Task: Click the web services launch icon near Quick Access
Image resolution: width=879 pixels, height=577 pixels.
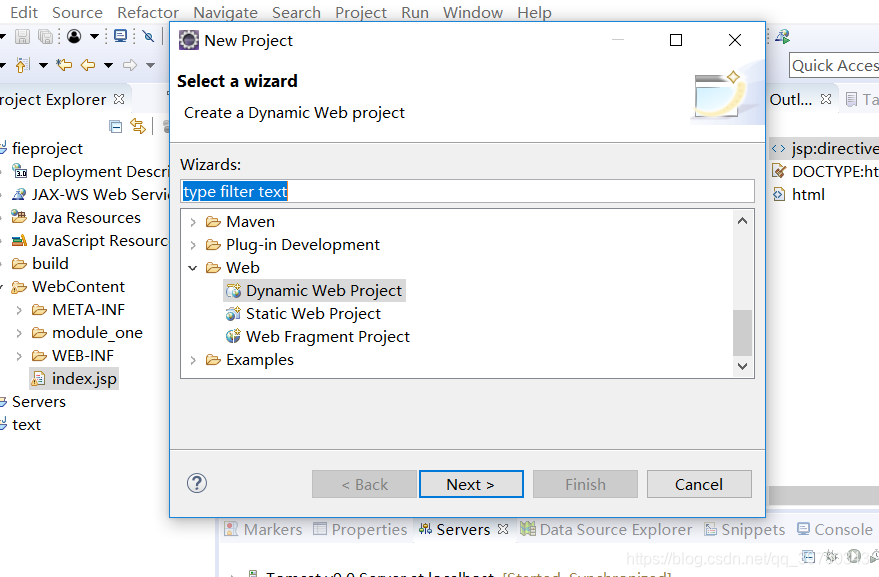Action: (x=783, y=37)
